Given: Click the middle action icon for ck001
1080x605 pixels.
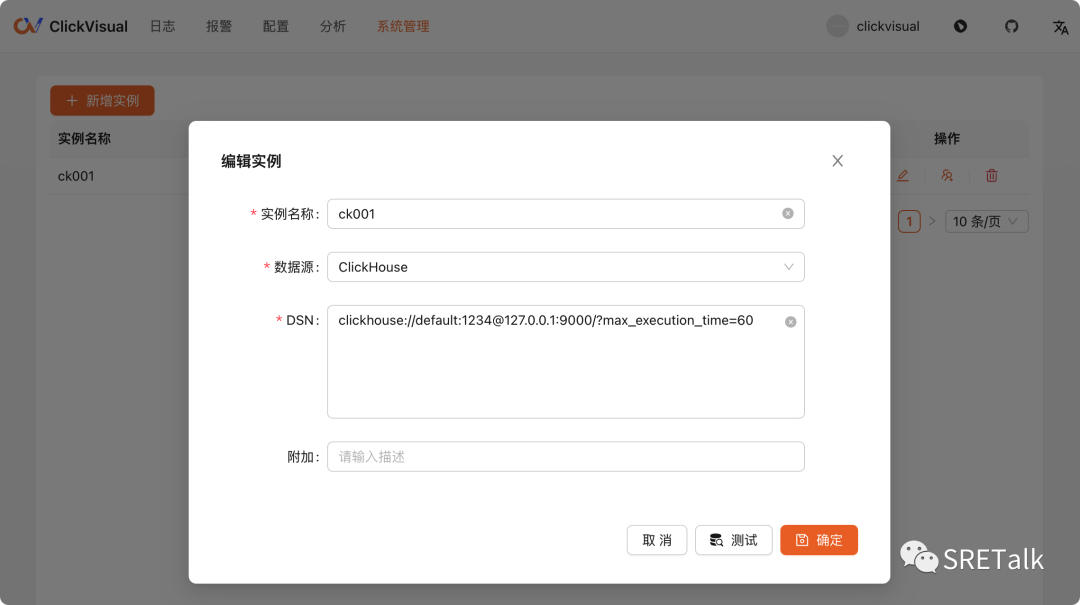Looking at the screenshot, I should (x=947, y=176).
